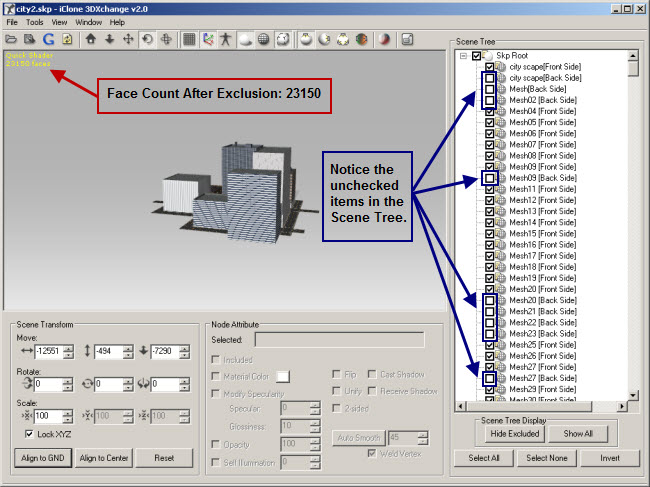Open the Window menu
This screenshot has height=487, width=650.
coord(88,22)
